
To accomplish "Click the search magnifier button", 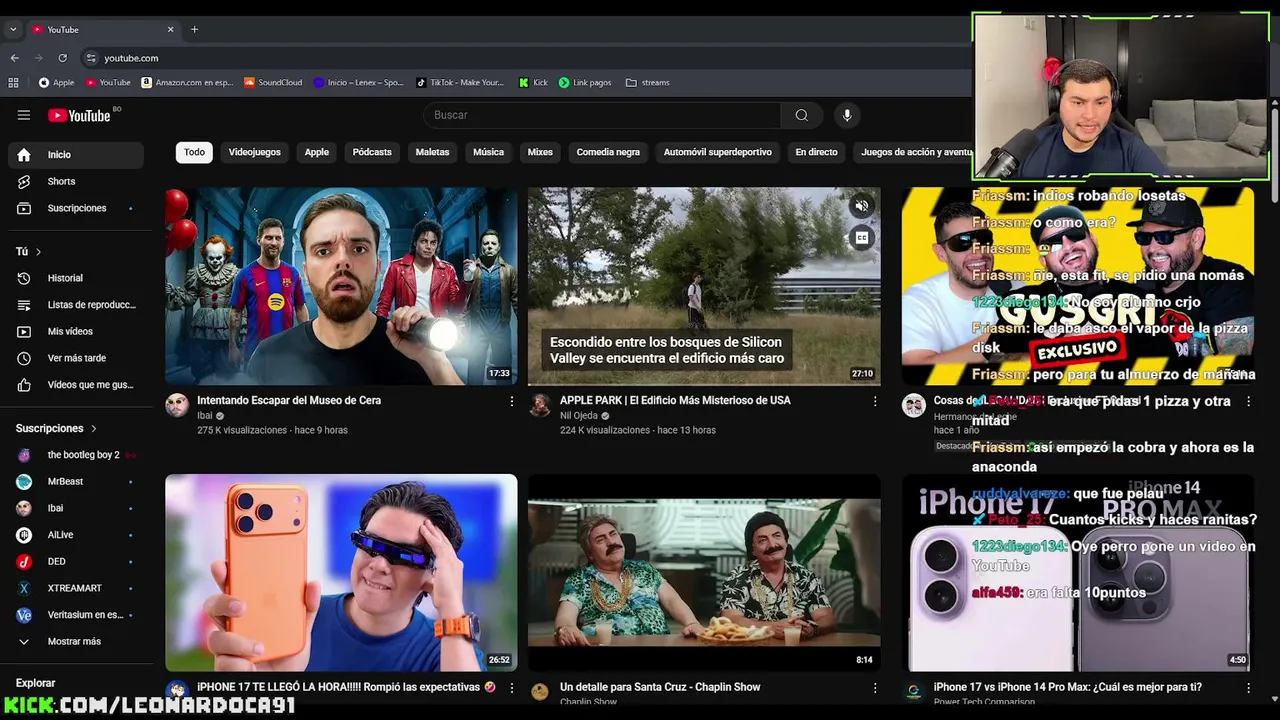I will 802,115.
